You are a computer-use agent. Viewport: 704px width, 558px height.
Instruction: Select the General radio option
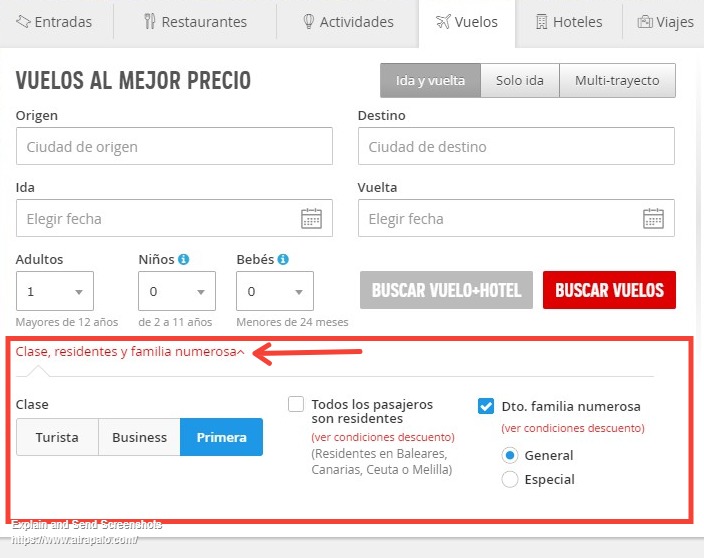[x=510, y=456]
